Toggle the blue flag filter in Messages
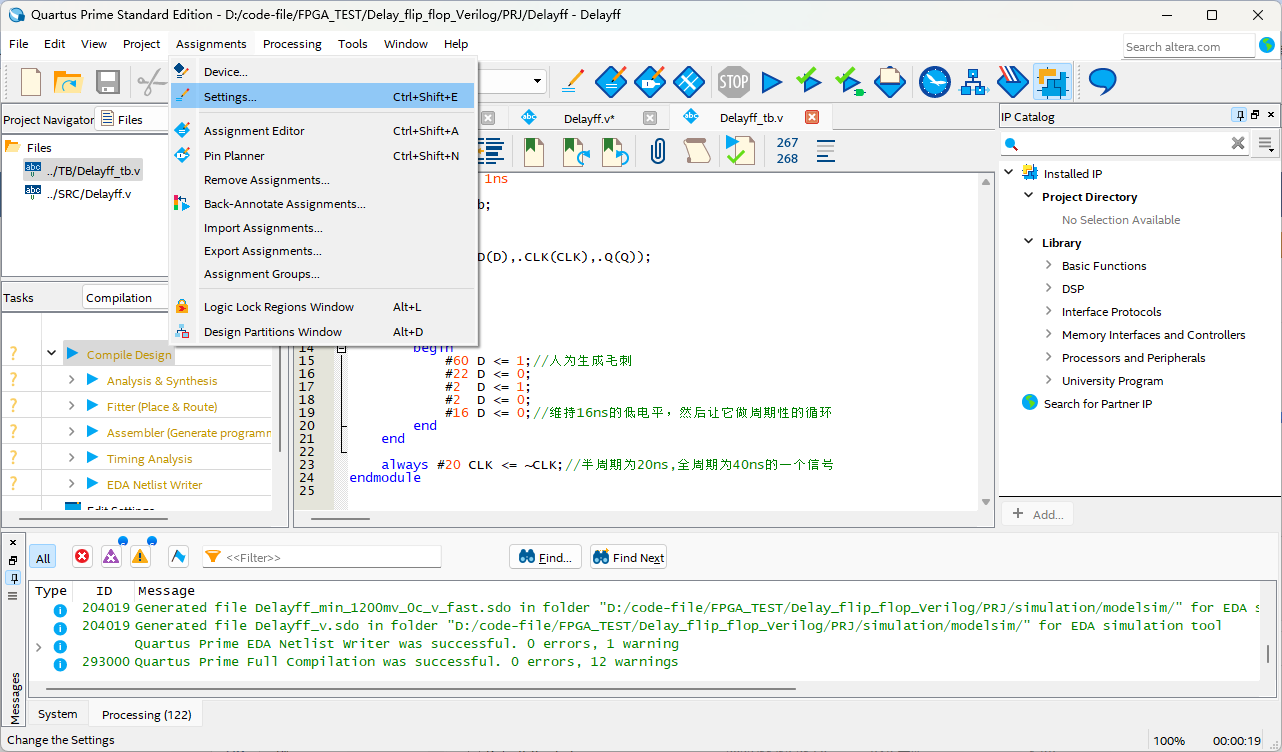The height and width of the screenshot is (752, 1282). pos(178,557)
